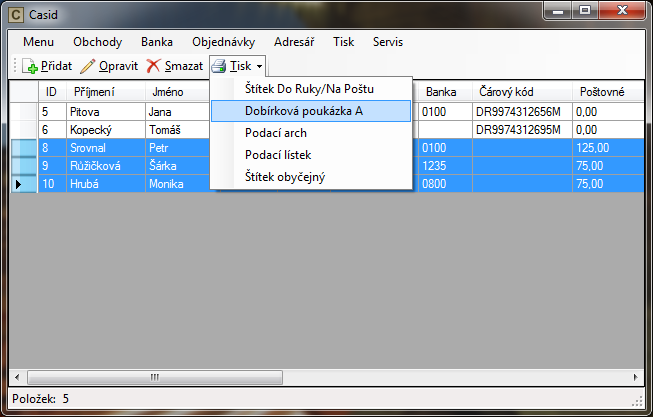Click the cell Šárka

[x=178, y=166]
